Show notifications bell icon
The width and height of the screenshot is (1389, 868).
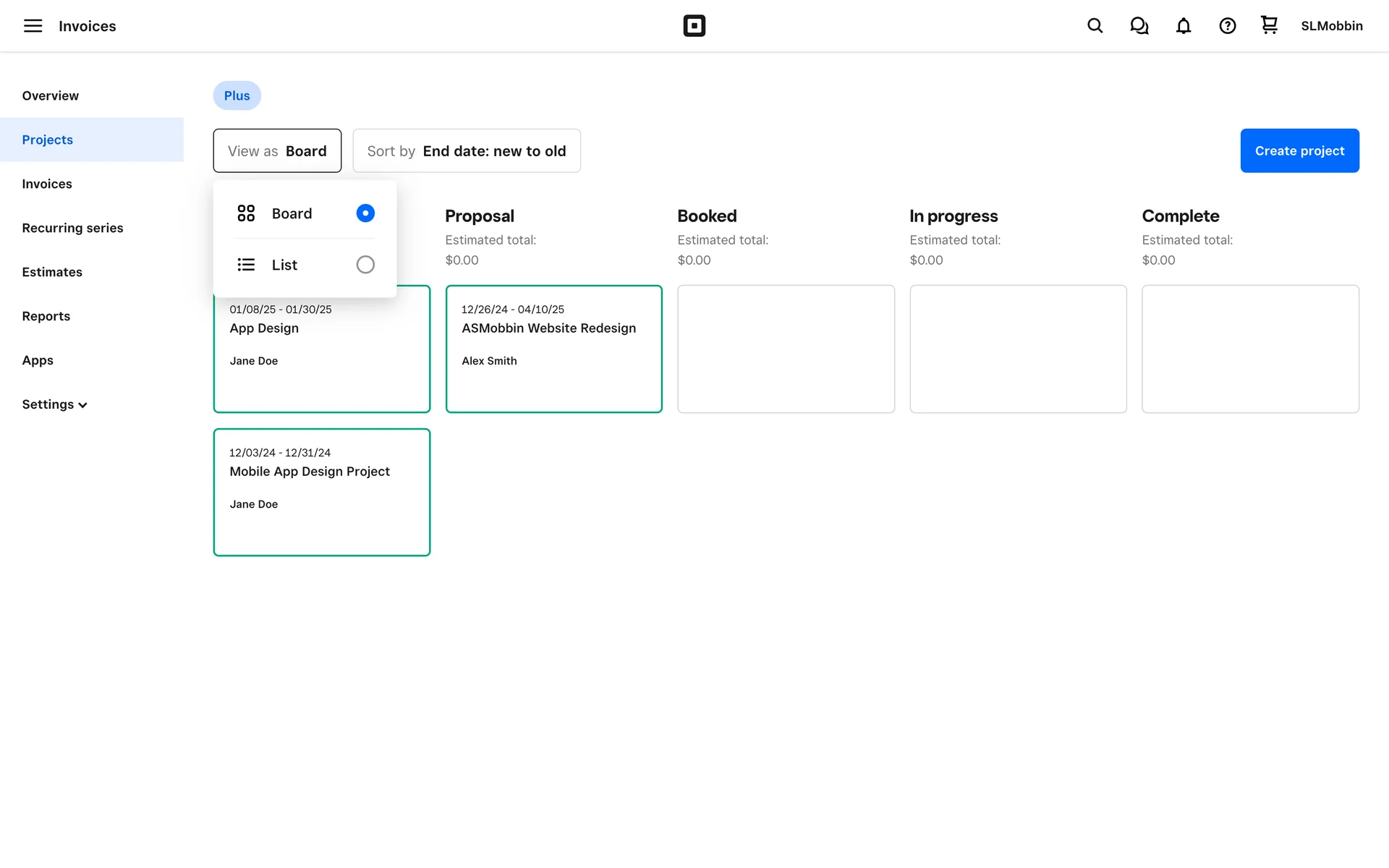(1183, 26)
